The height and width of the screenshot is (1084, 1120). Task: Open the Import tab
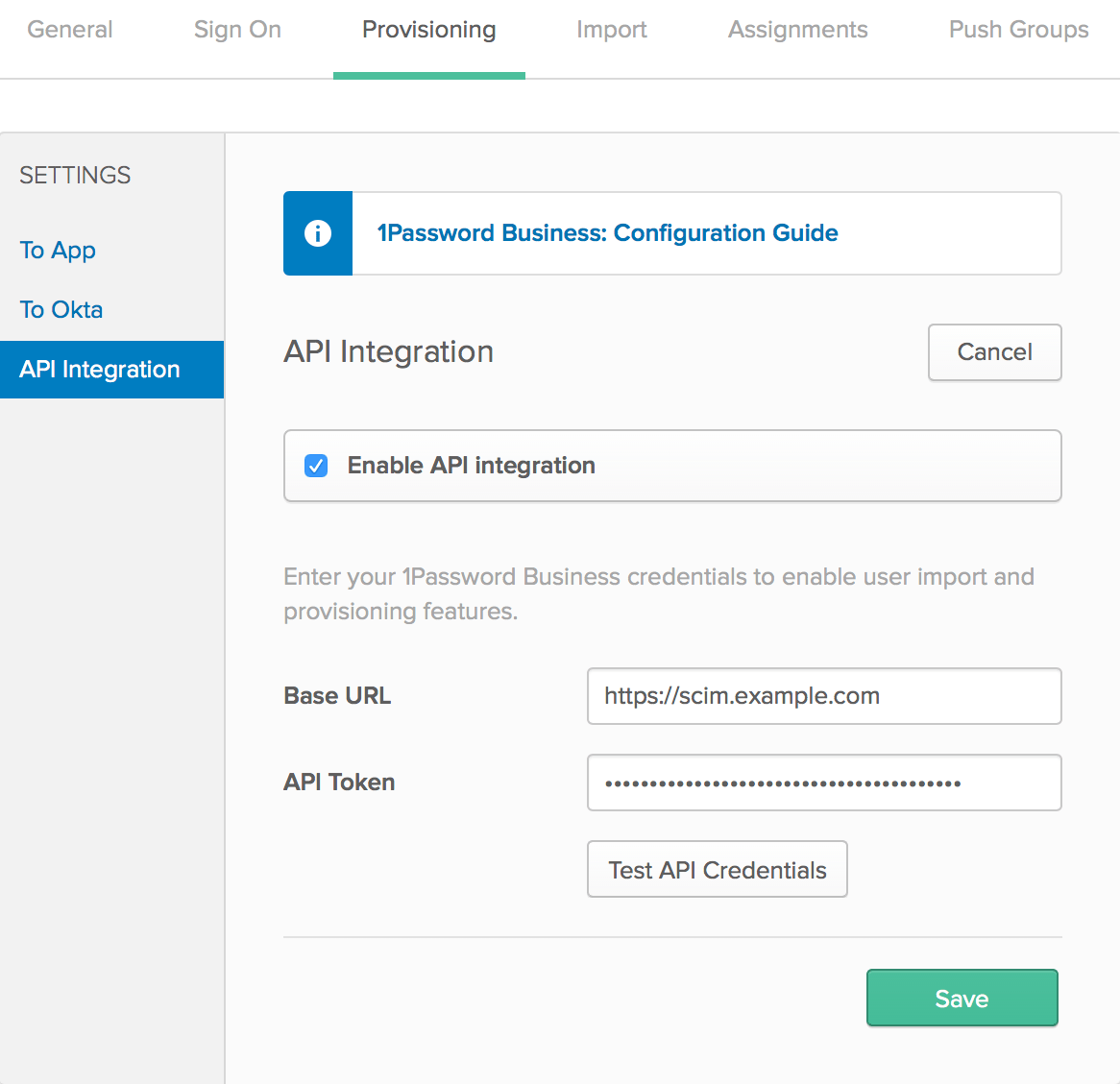click(611, 30)
